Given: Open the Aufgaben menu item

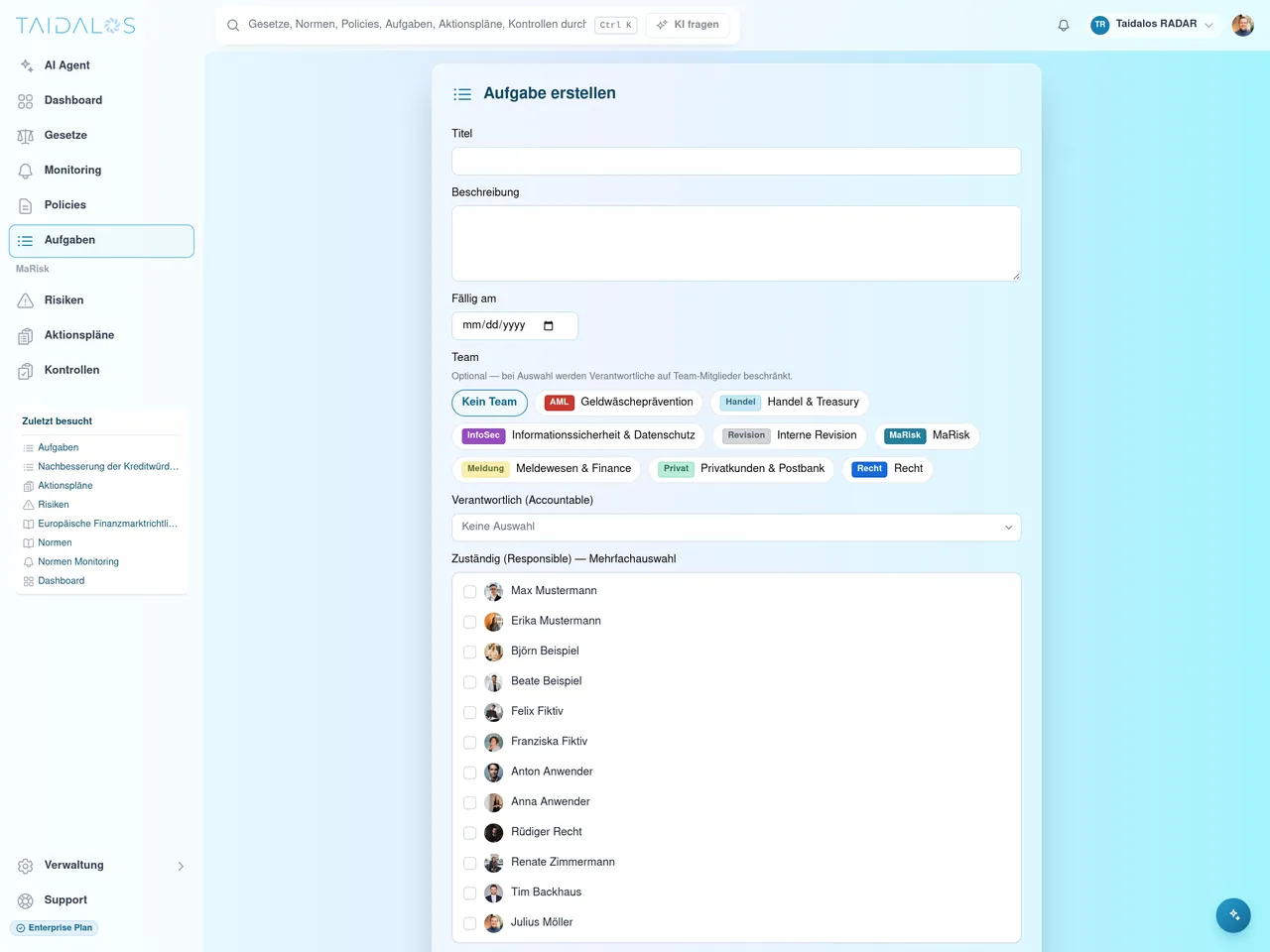Looking at the screenshot, I should click(101, 241).
